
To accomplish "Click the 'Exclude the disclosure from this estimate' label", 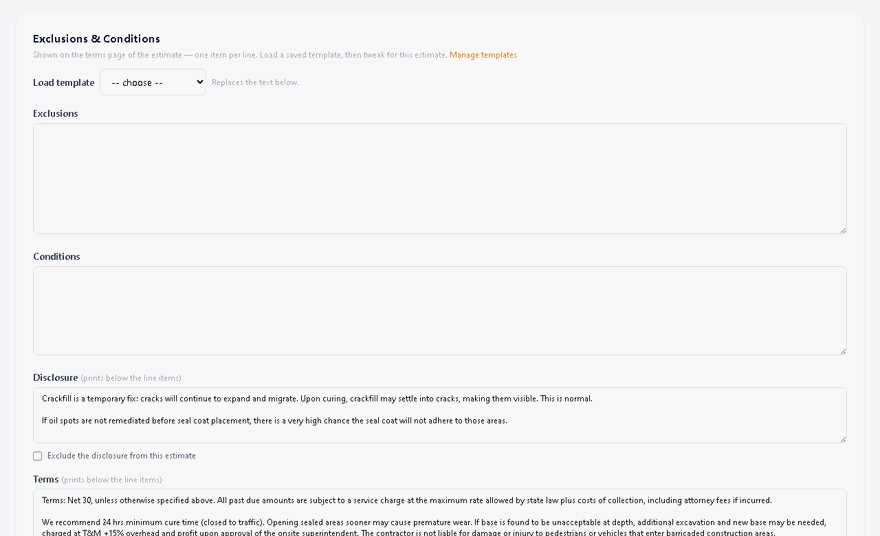I will tap(121, 456).
